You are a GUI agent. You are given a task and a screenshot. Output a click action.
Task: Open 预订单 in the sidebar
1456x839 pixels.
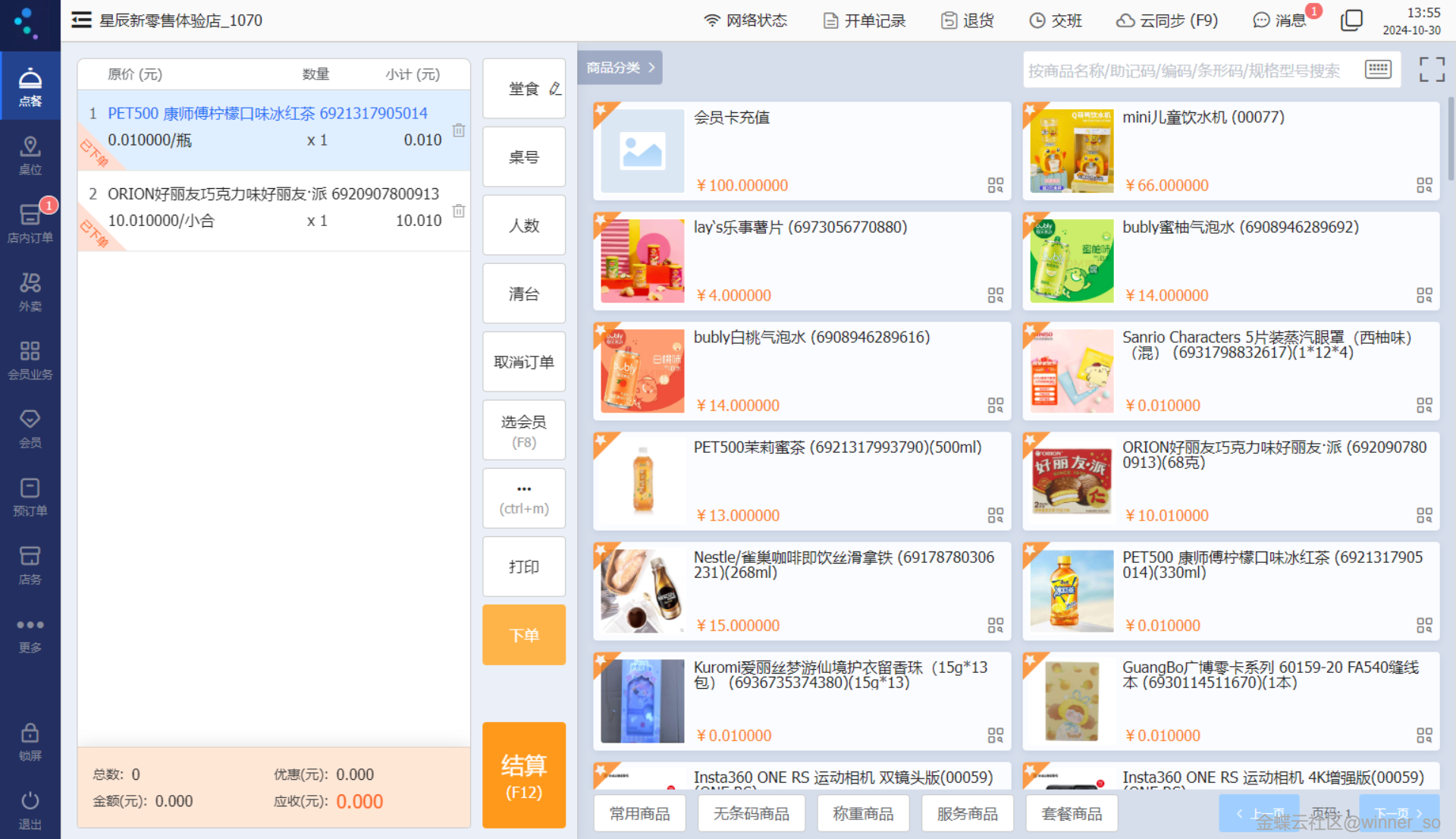[30, 496]
